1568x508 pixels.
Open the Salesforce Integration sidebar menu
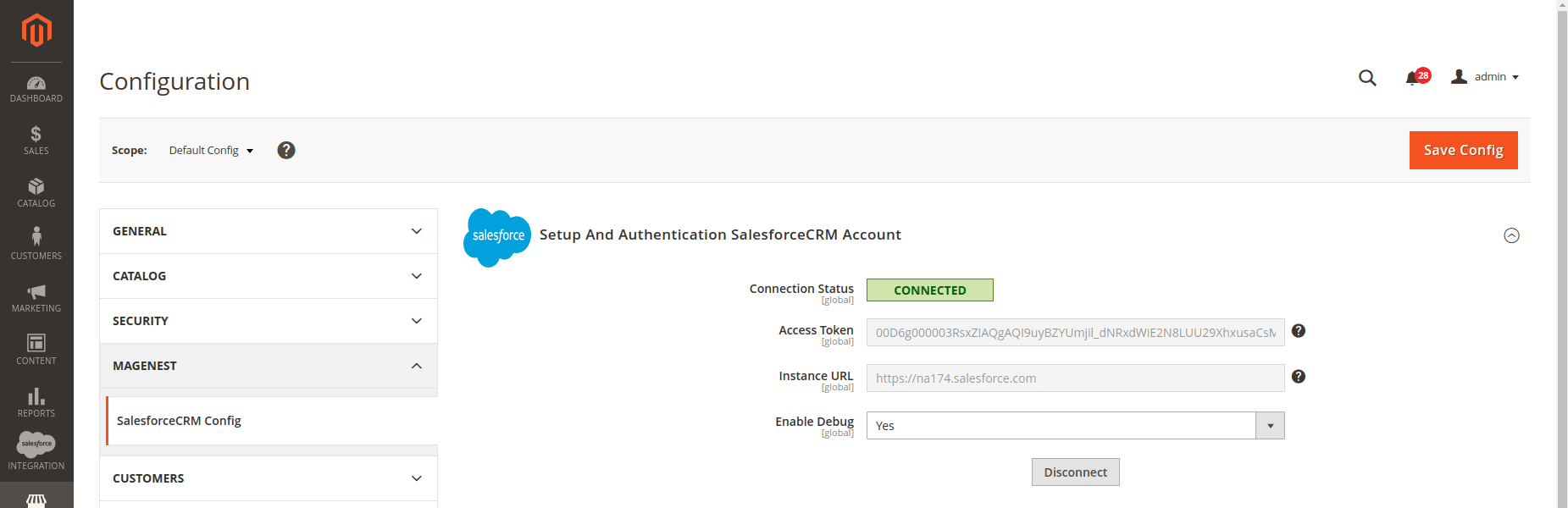point(36,452)
